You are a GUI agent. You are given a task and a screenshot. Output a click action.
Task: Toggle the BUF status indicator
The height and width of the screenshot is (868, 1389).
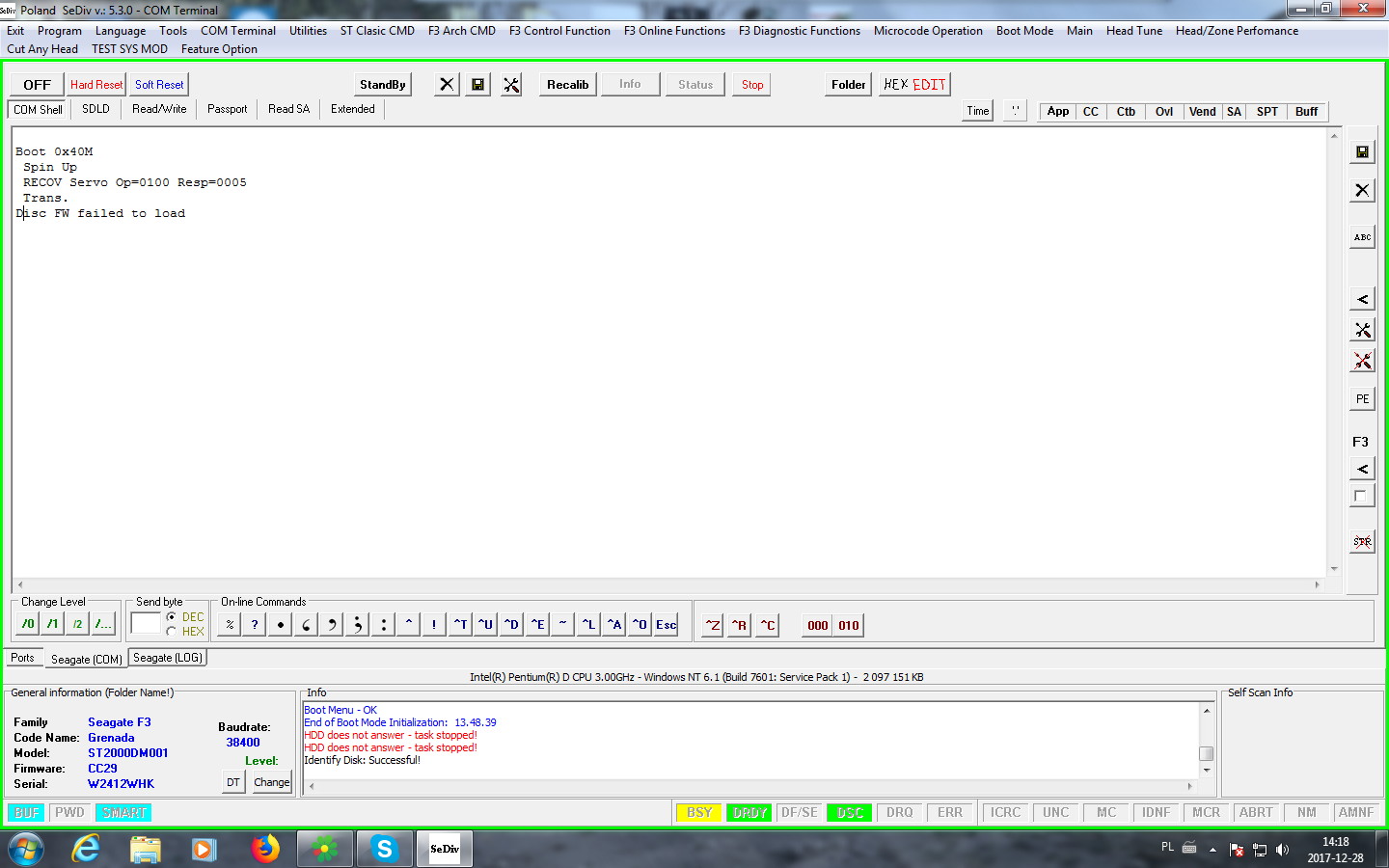[x=27, y=813]
